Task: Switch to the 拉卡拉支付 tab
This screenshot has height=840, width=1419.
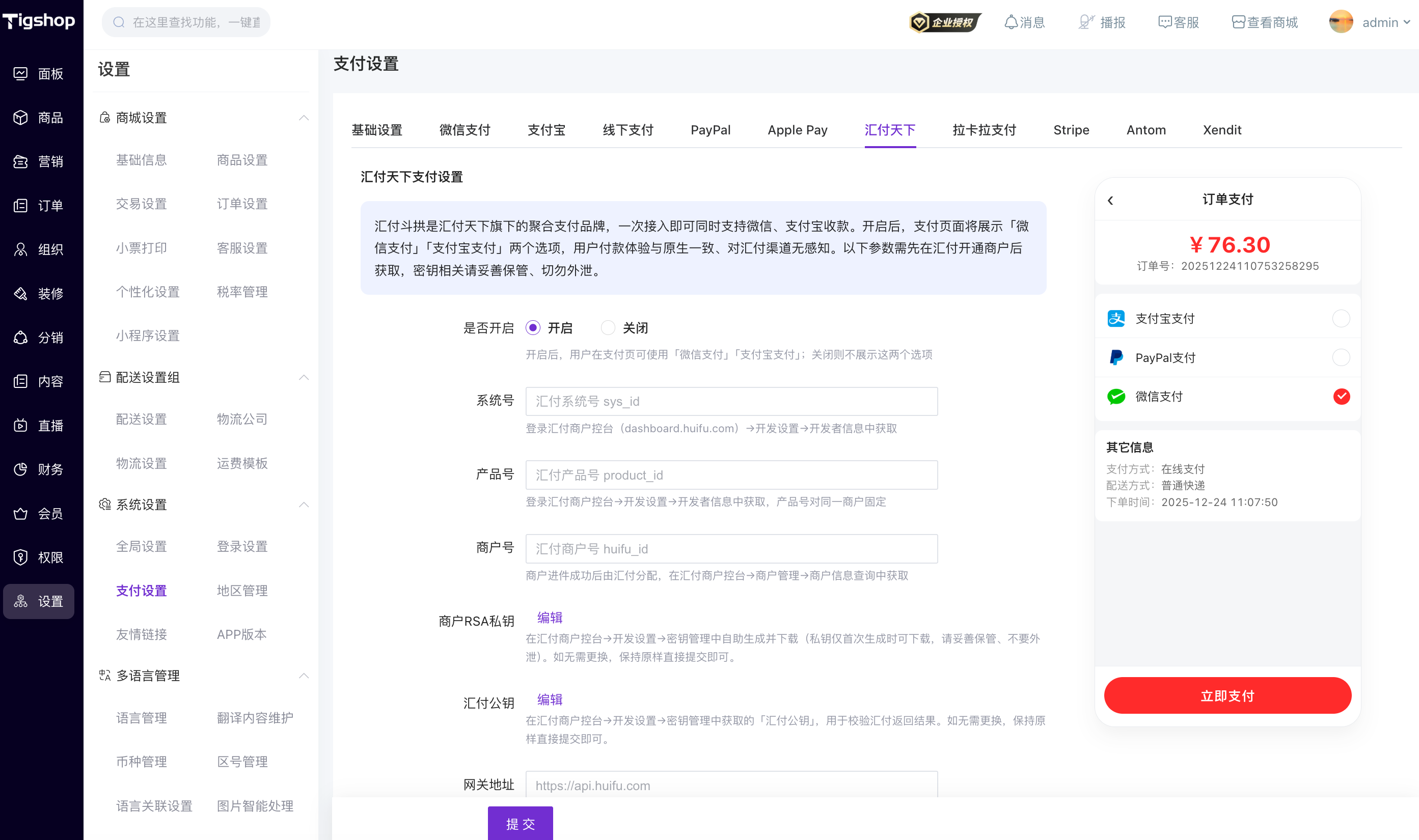Action: (984, 130)
